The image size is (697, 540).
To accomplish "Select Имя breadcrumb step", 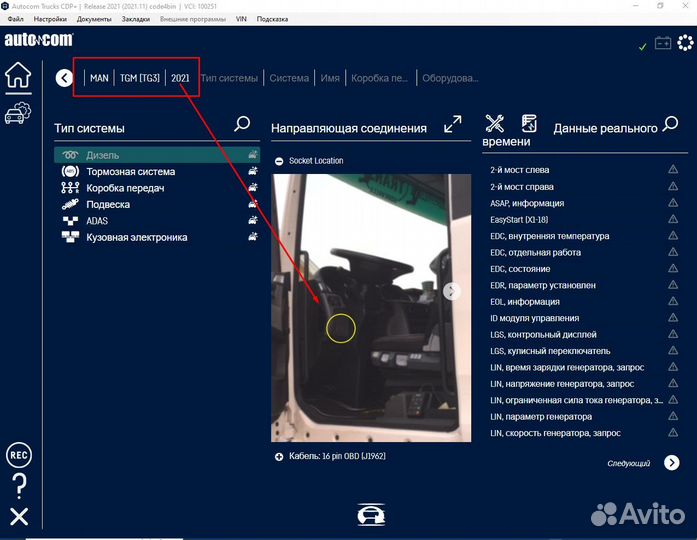I will click(330, 78).
